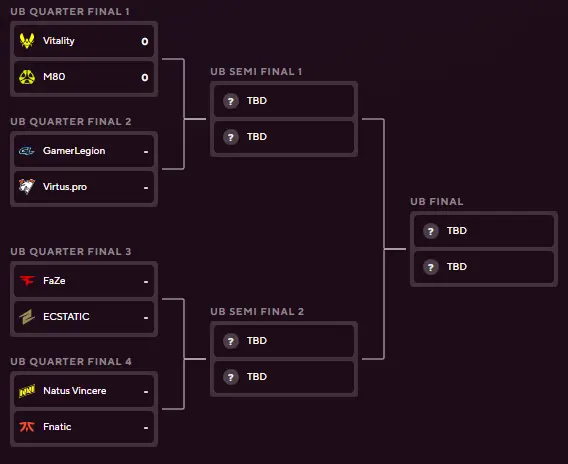Open the M80 team row
This screenshot has width=568, height=464.
pos(84,77)
